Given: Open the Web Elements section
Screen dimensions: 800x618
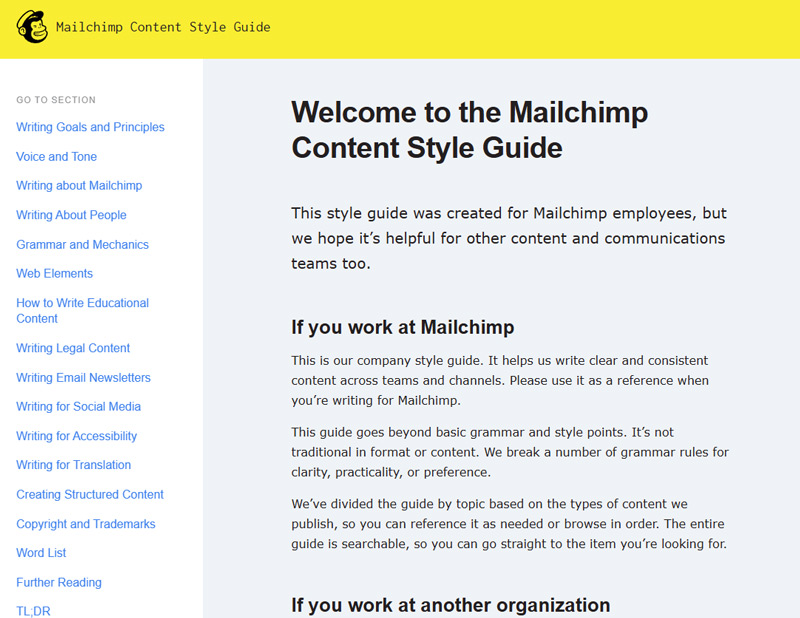Looking at the screenshot, I should point(54,274).
